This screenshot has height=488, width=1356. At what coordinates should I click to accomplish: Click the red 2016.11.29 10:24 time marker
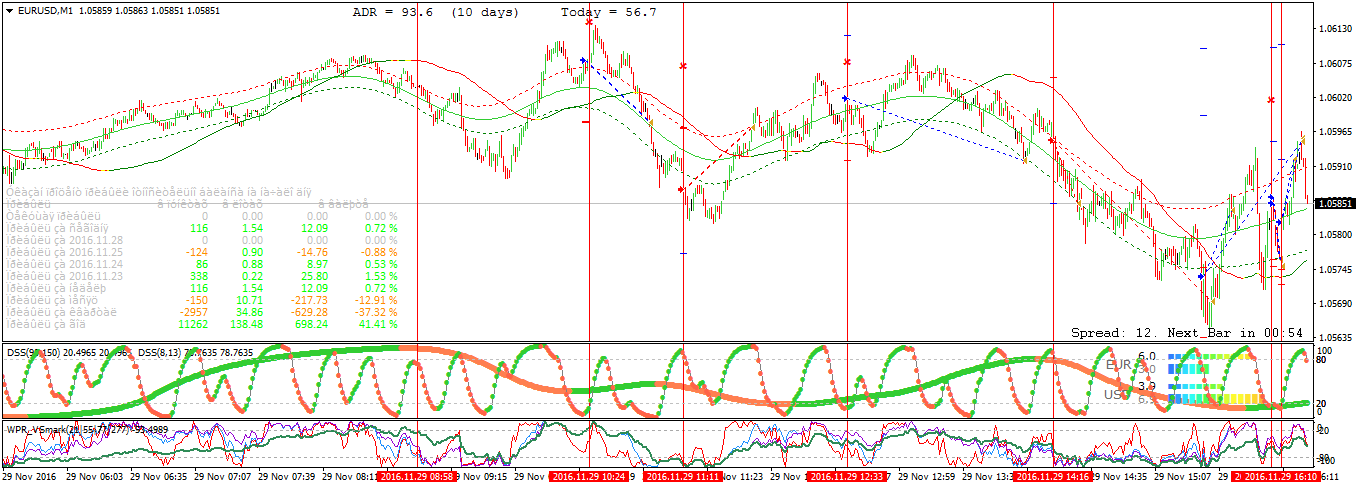[x=588, y=478]
